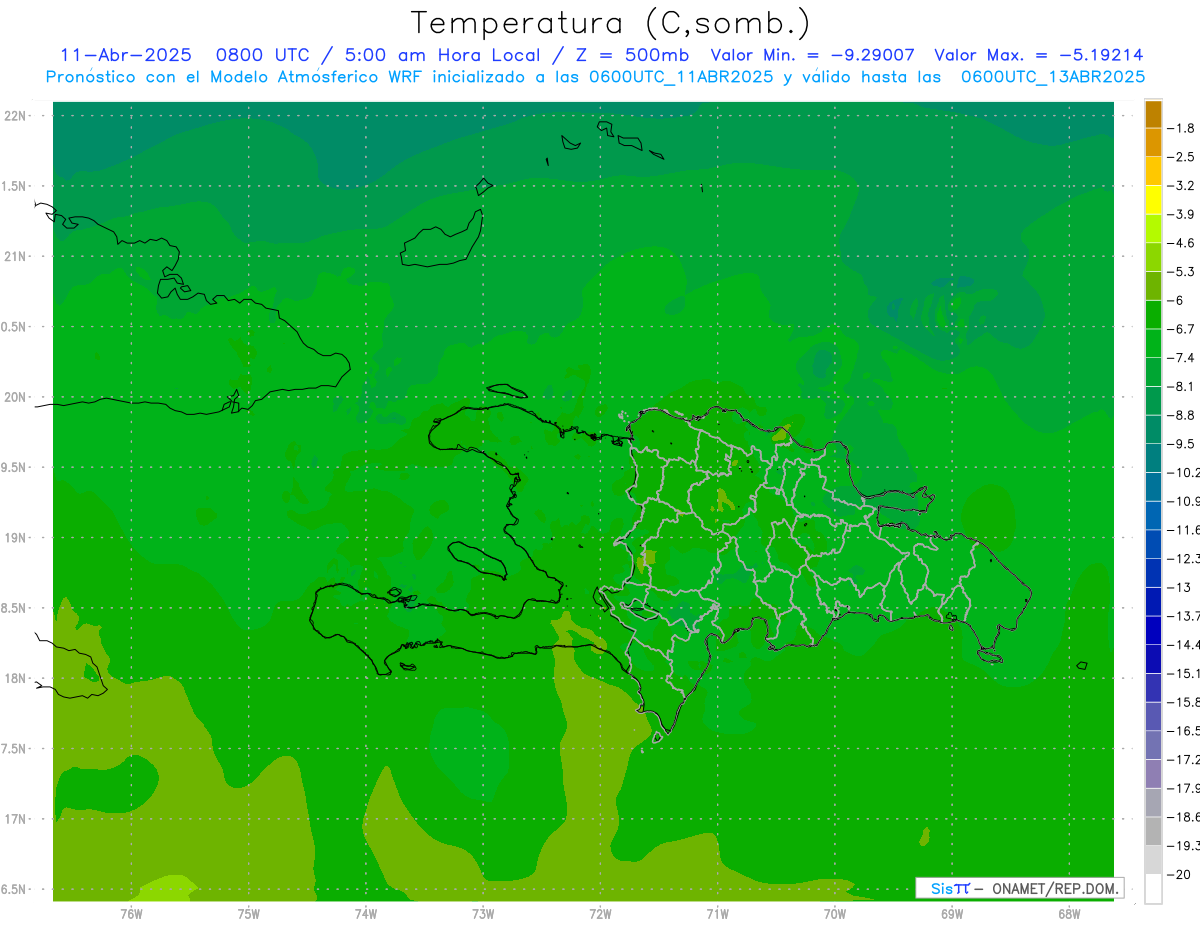Image resolution: width=1200 pixels, height=927 pixels.
Task: Click the "-20" color scale value
Action: [1178, 874]
